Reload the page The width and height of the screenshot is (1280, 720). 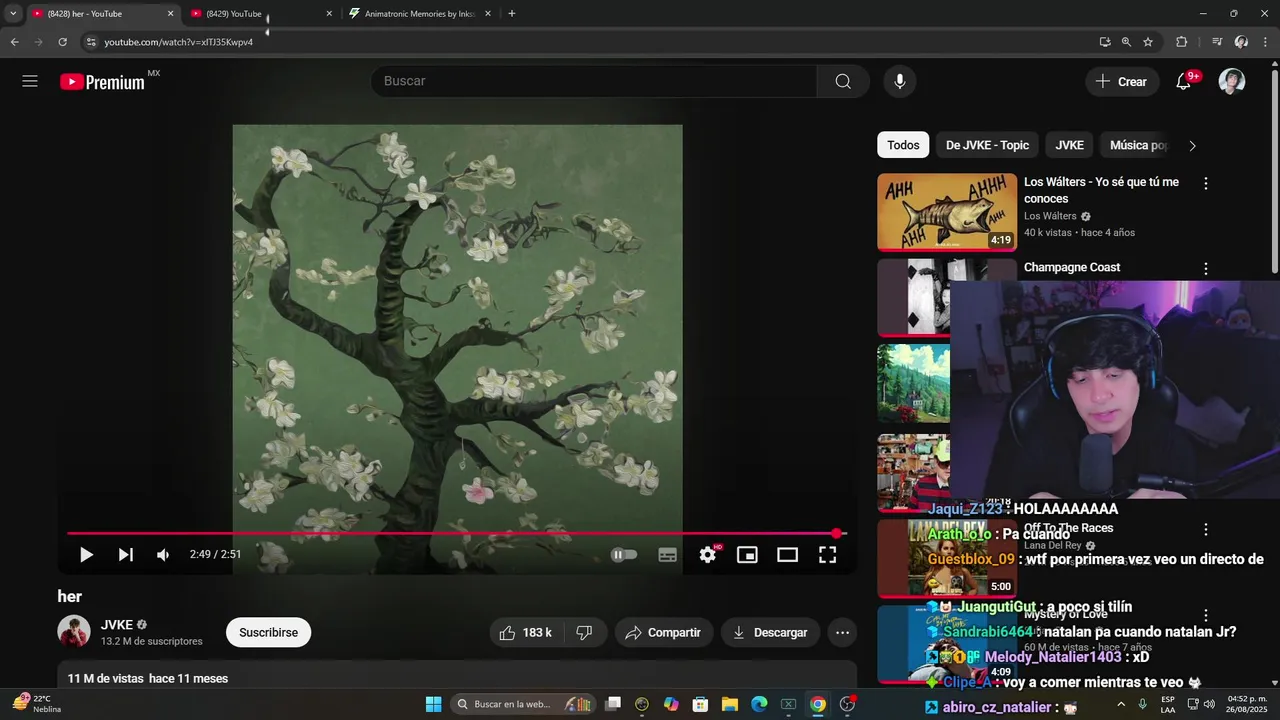coord(62,42)
